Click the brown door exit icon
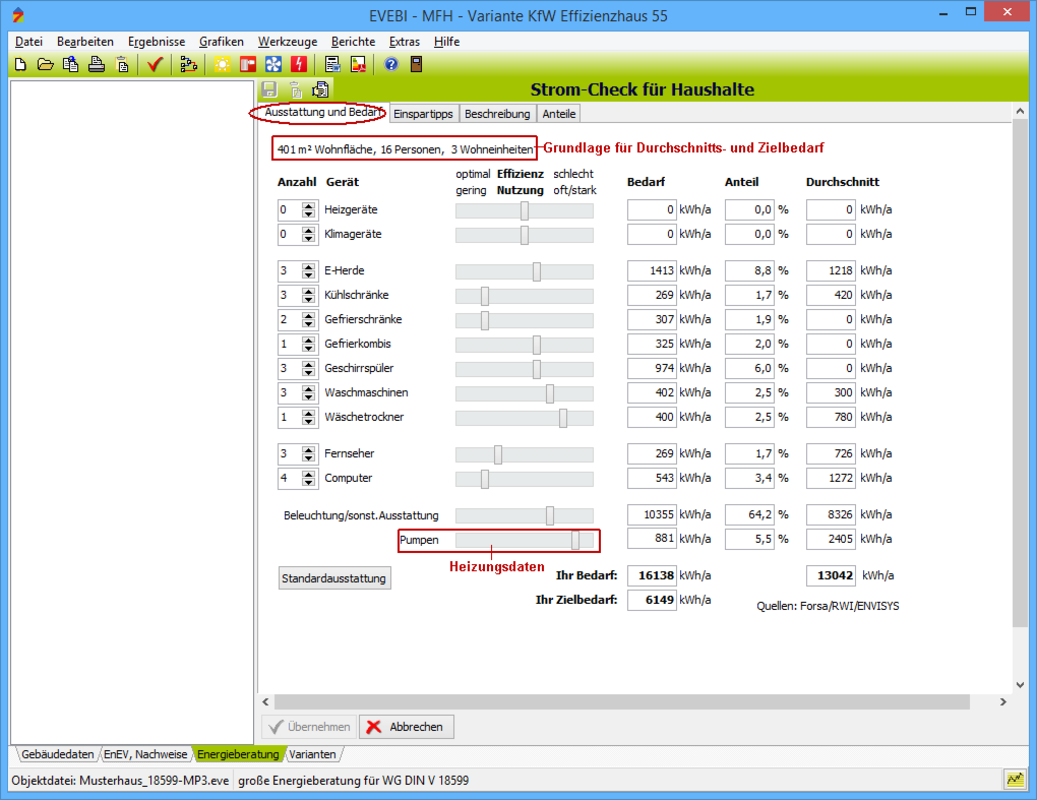1037x800 pixels. point(416,65)
